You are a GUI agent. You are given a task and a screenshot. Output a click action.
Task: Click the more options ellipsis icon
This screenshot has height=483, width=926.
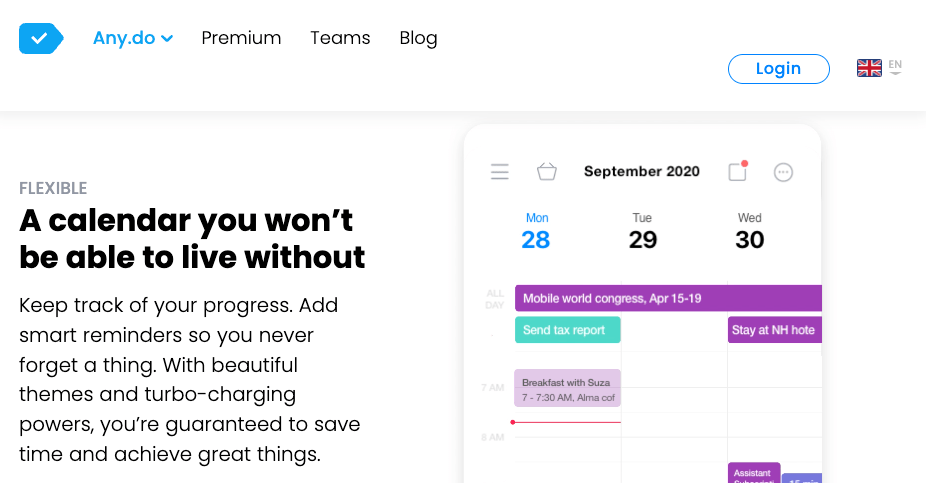pyautogui.click(x=784, y=172)
